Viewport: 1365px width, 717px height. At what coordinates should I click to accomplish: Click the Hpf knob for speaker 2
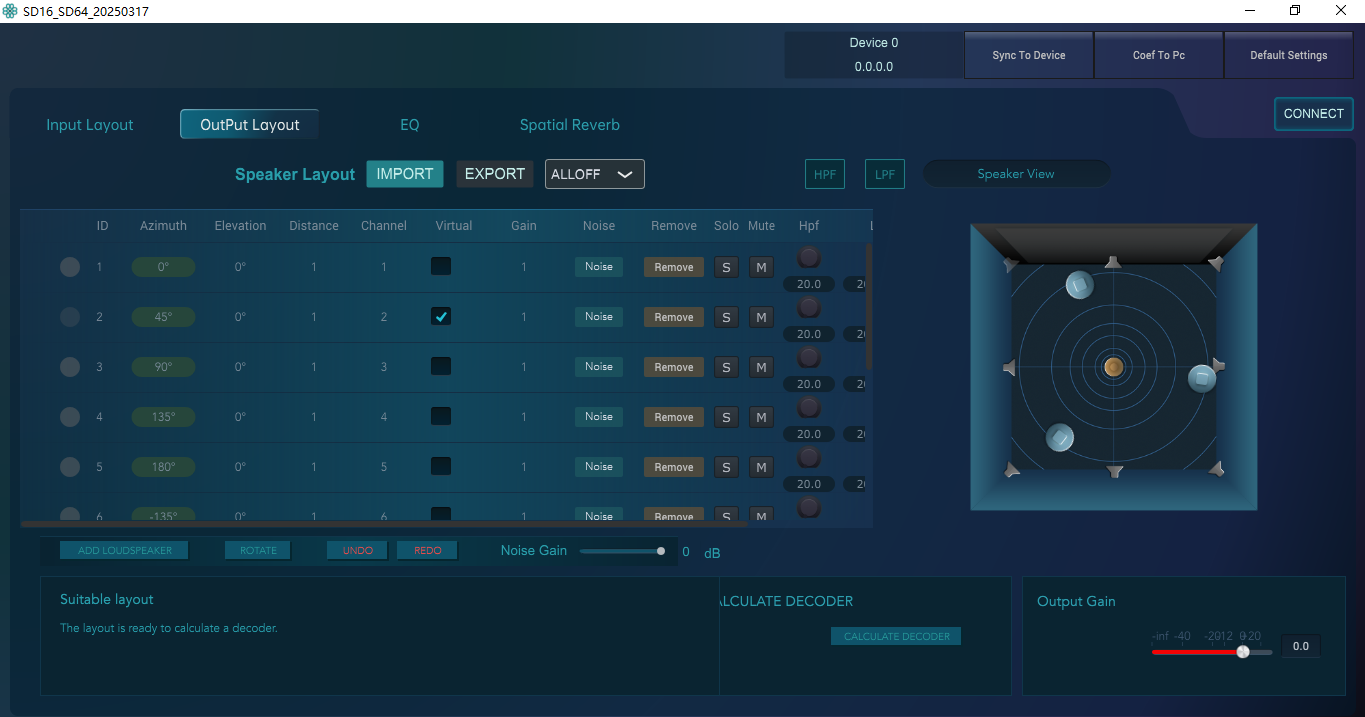[809, 307]
